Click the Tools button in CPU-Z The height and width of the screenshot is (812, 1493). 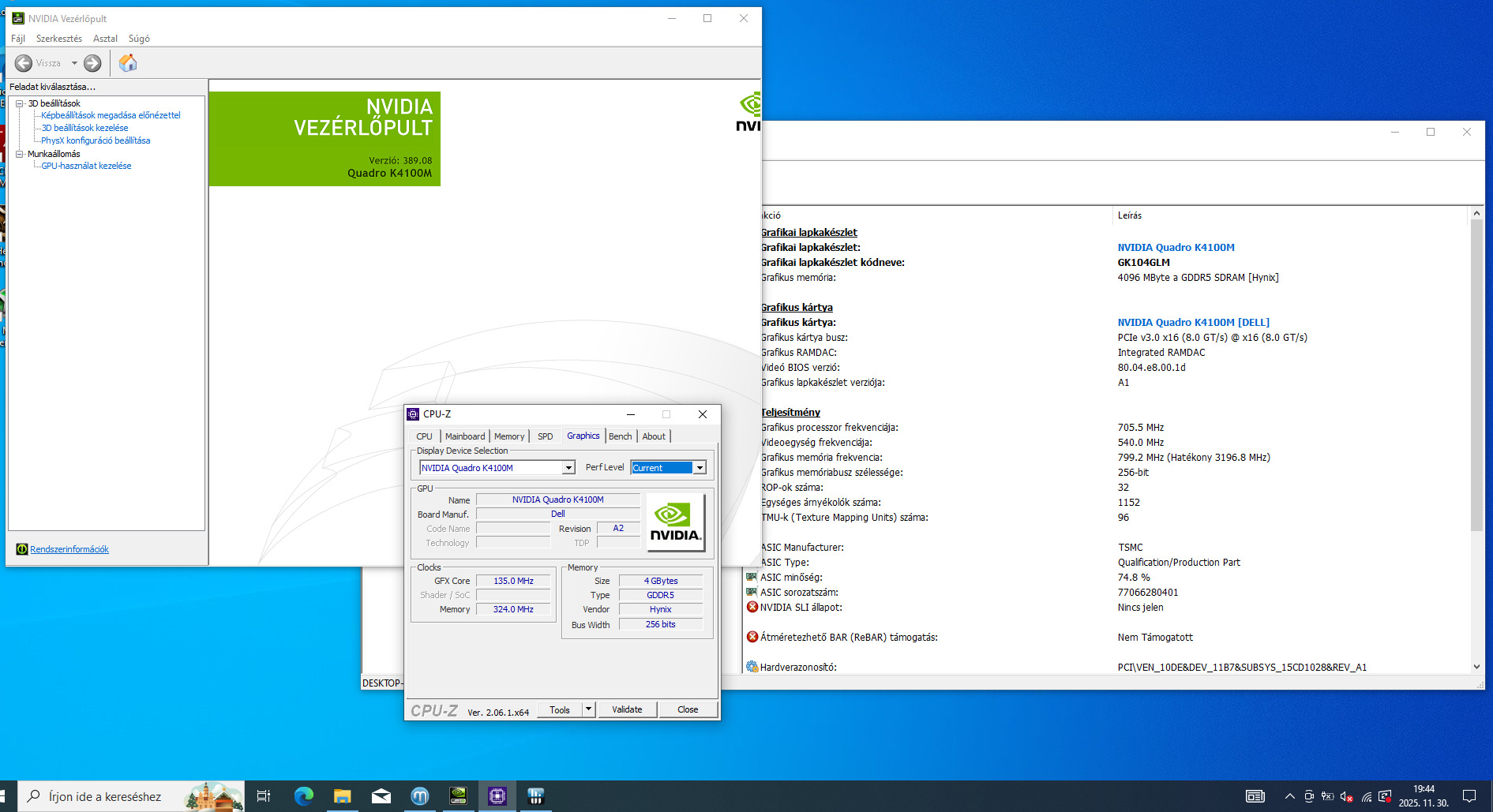560,709
